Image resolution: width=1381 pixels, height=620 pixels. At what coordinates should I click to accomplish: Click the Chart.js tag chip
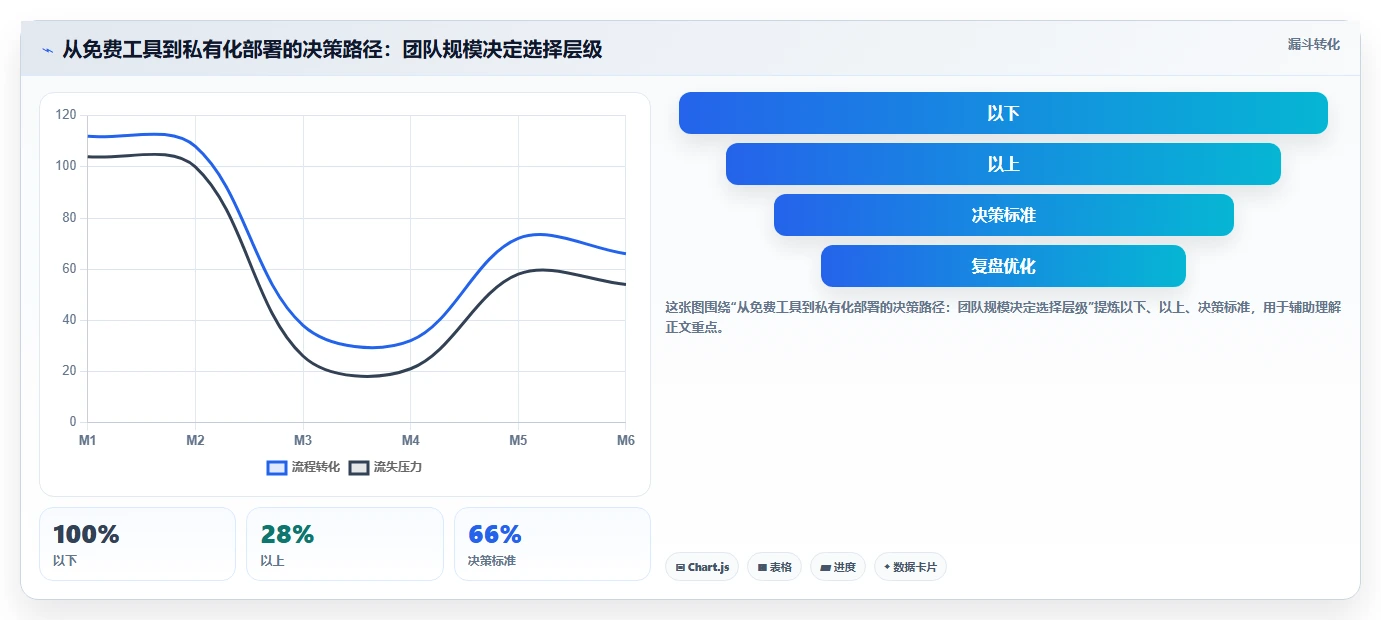[x=702, y=567]
